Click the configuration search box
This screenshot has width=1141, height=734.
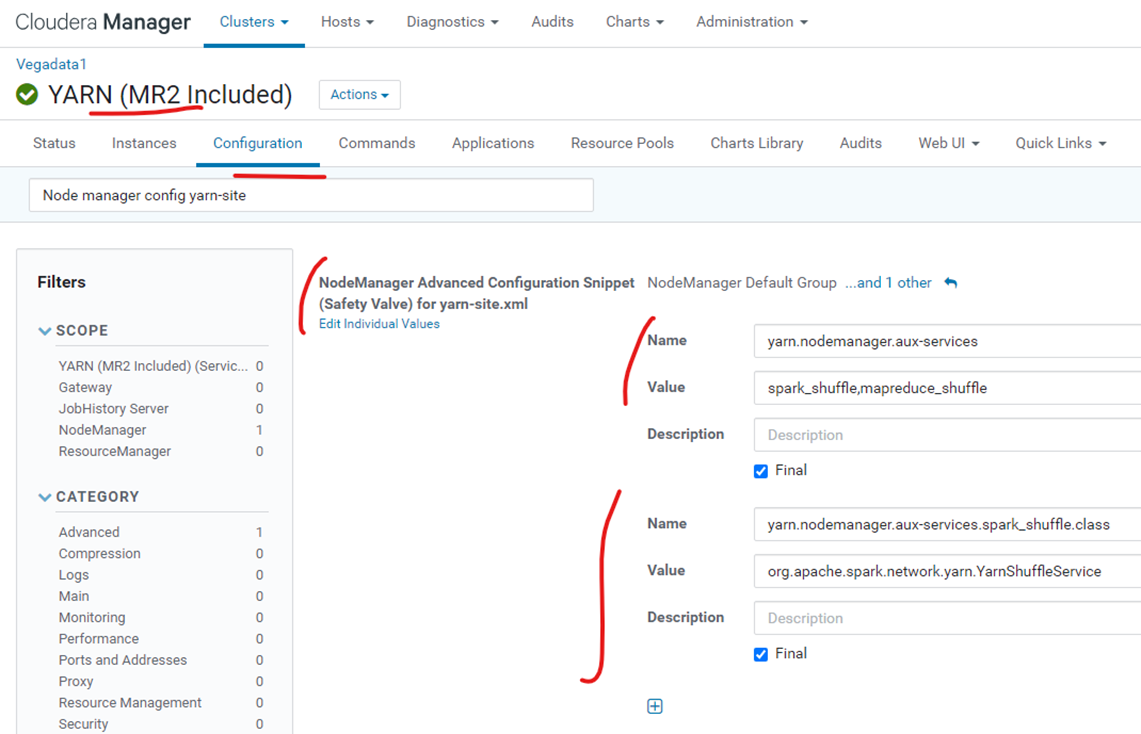(310, 194)
